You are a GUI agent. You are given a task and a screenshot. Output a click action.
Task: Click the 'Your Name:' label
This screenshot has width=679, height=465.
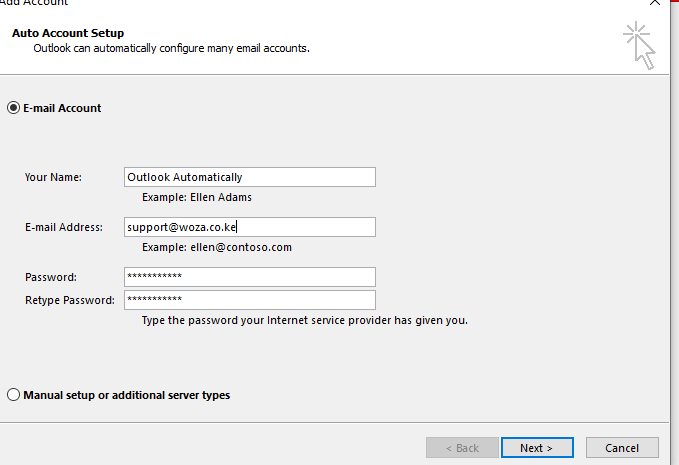point(53,177)
